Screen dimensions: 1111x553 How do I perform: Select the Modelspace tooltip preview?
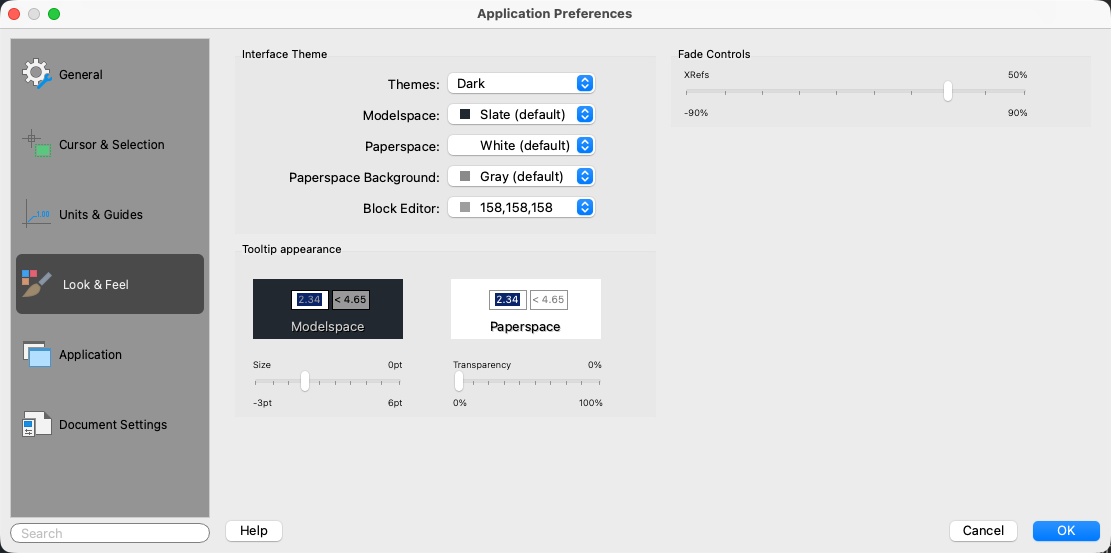click(x=328, y=309)
